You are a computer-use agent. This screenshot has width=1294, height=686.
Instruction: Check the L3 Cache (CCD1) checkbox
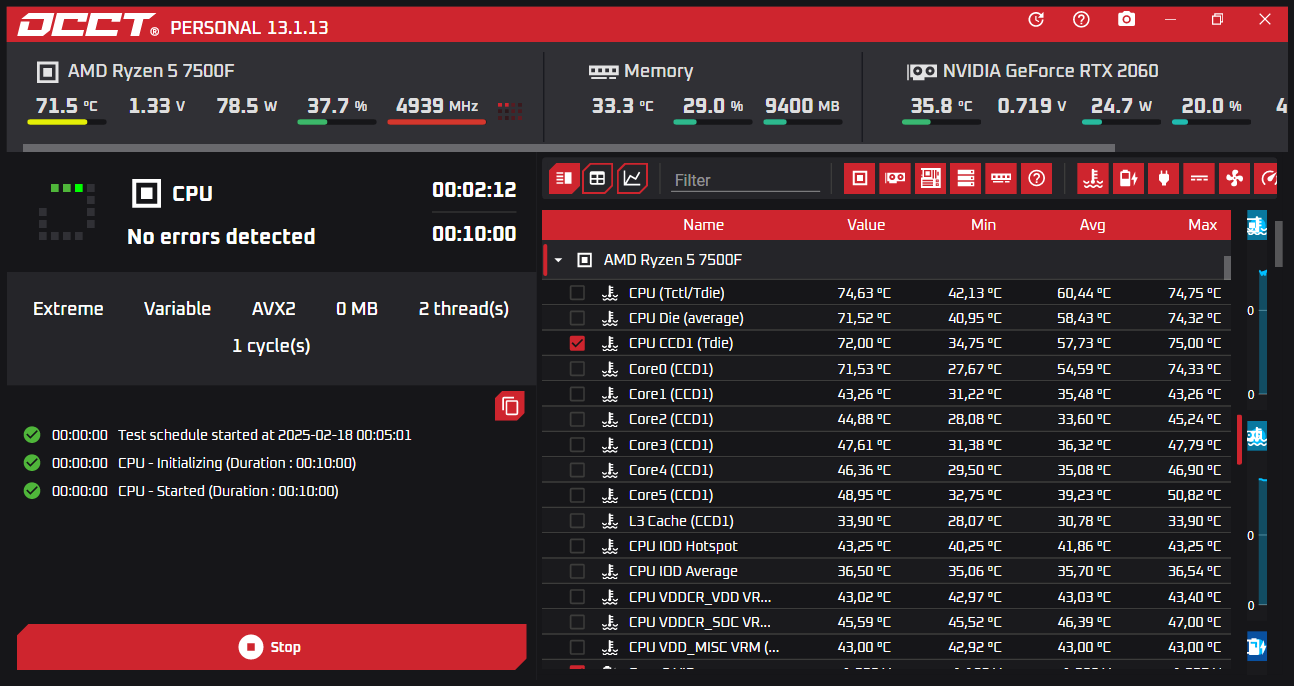click(577, 521)
